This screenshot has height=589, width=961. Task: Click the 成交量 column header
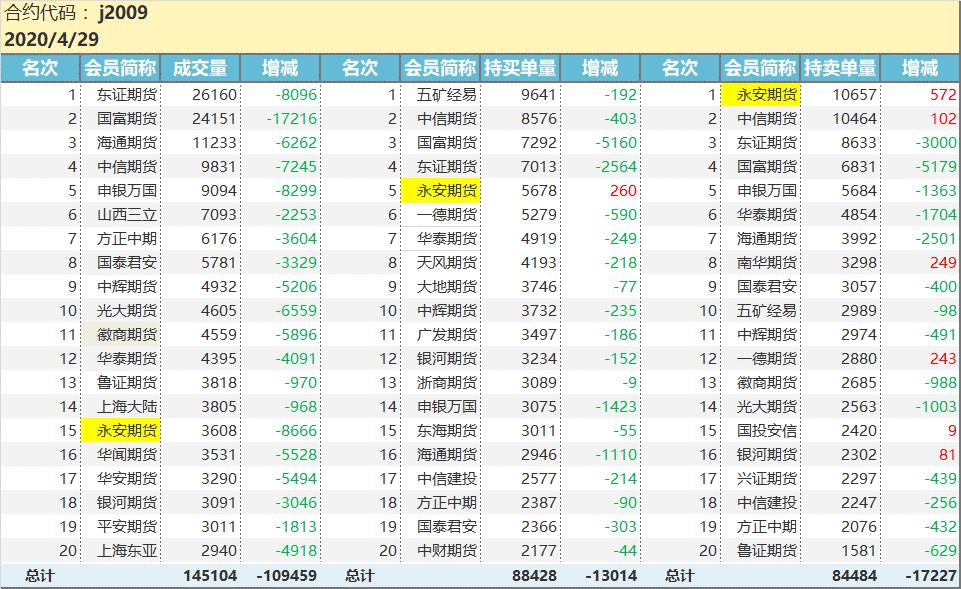pyautogui.click(x=200, y=68)
